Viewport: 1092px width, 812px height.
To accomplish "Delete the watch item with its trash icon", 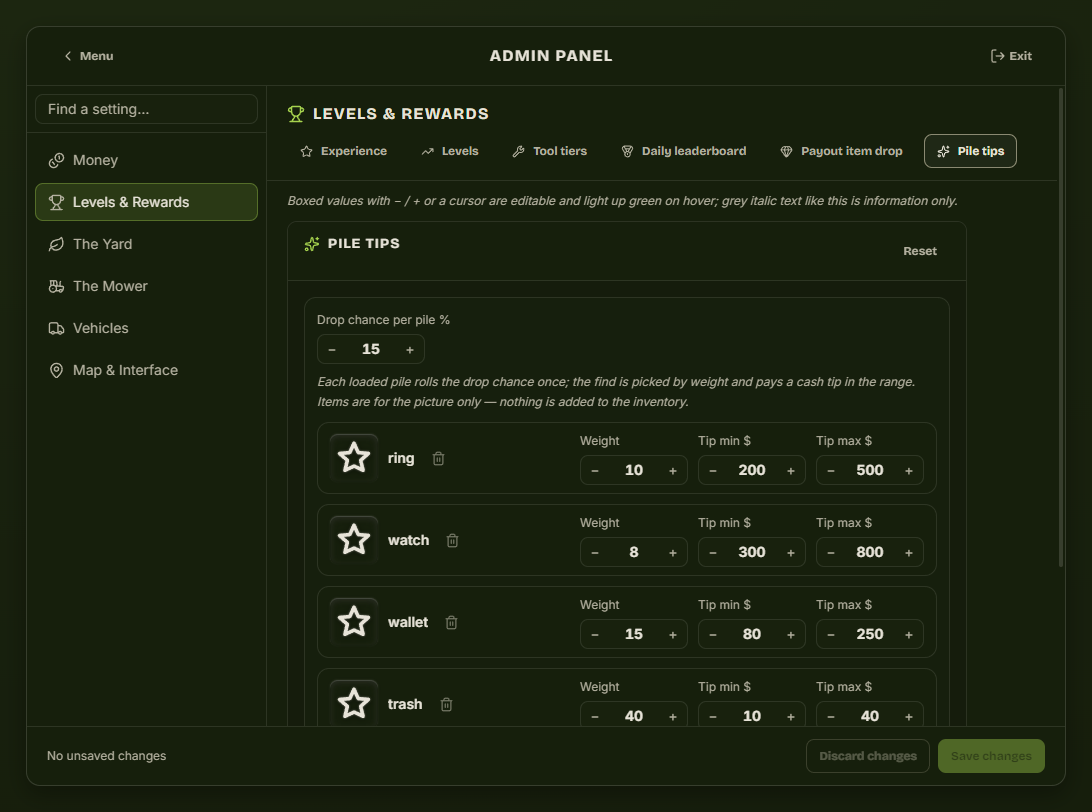I will (x=452, y=540).
